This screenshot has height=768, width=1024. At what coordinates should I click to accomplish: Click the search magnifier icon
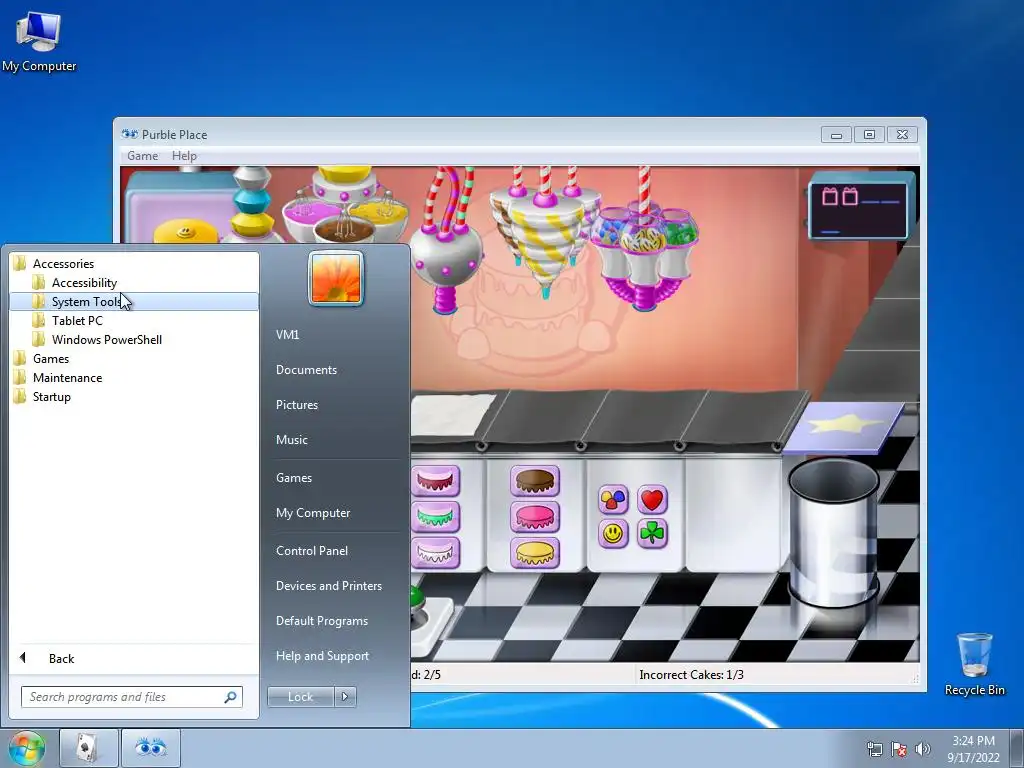click(x=231, y=697)
